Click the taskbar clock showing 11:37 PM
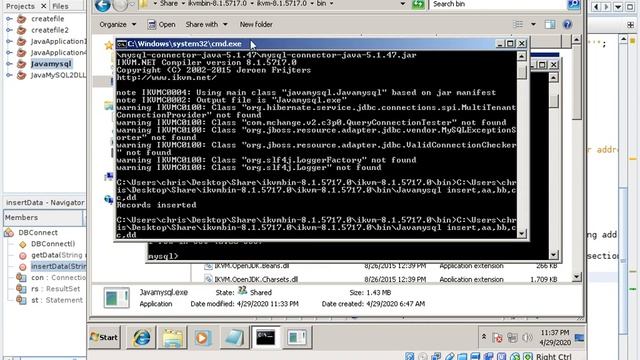640x360 pixels. [x=554, y=338]
